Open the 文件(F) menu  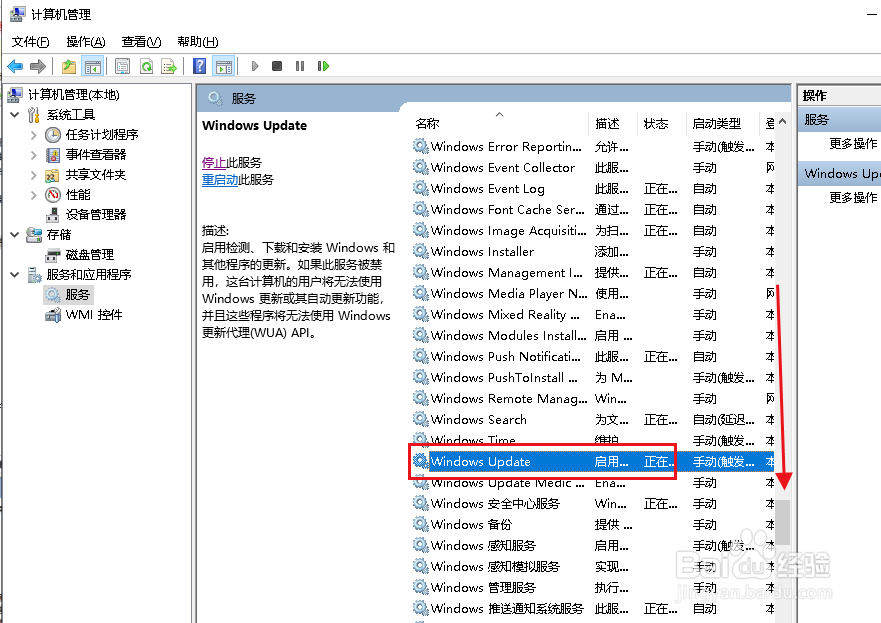click(x=30, y=42)
